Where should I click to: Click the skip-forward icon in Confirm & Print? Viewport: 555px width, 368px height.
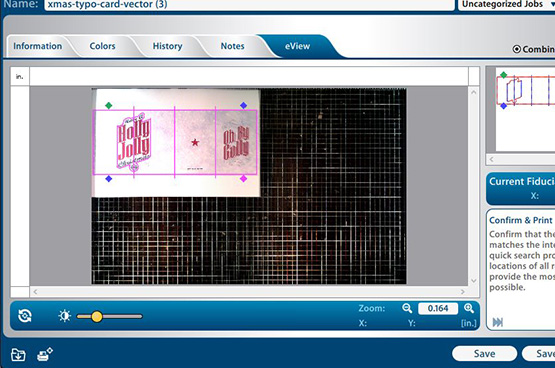(498, 322)
